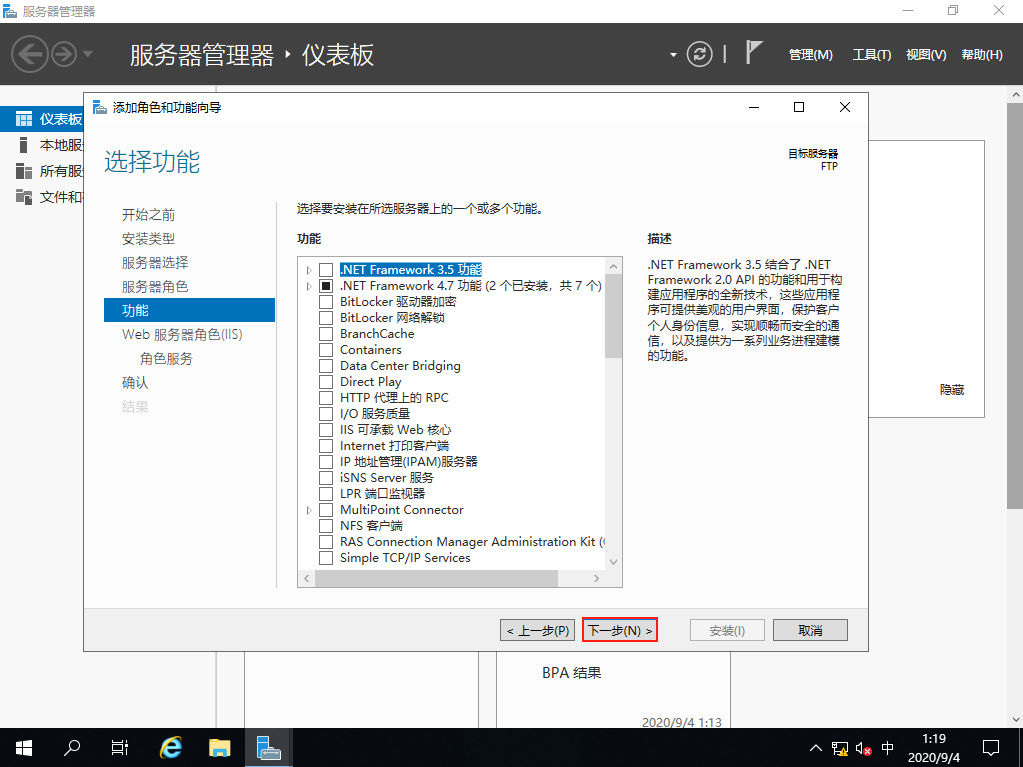Viewport: 1023px width, 767px height.
Task: Check HTTP 代理上的 RPC feature
Action: [326, 398]
